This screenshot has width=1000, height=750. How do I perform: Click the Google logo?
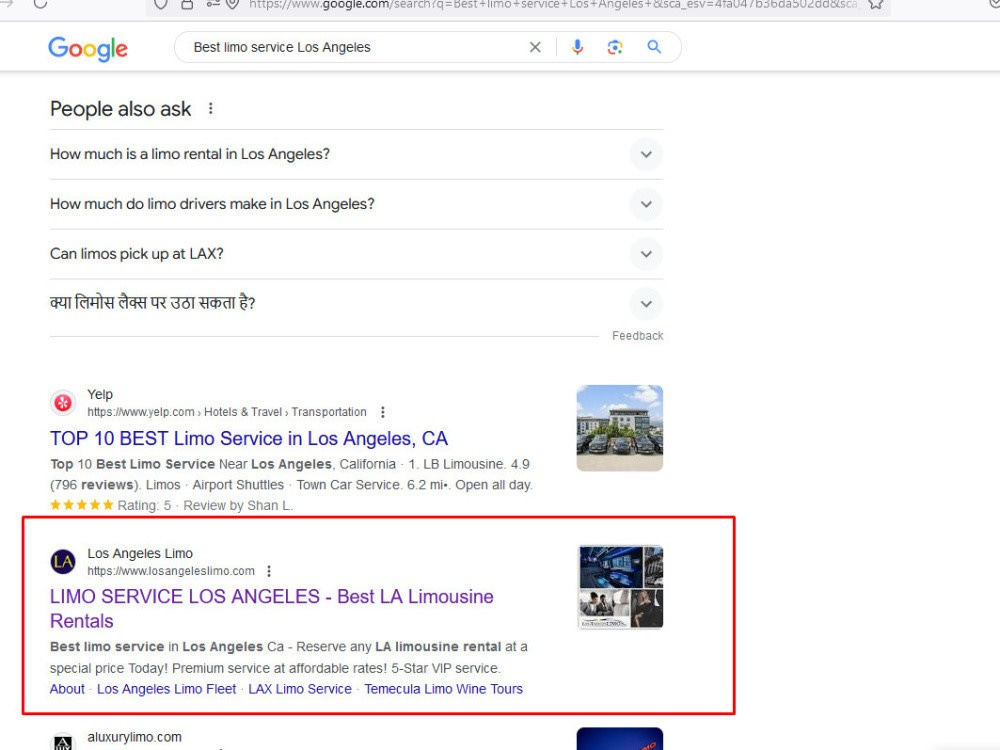[x=88, y=48]
